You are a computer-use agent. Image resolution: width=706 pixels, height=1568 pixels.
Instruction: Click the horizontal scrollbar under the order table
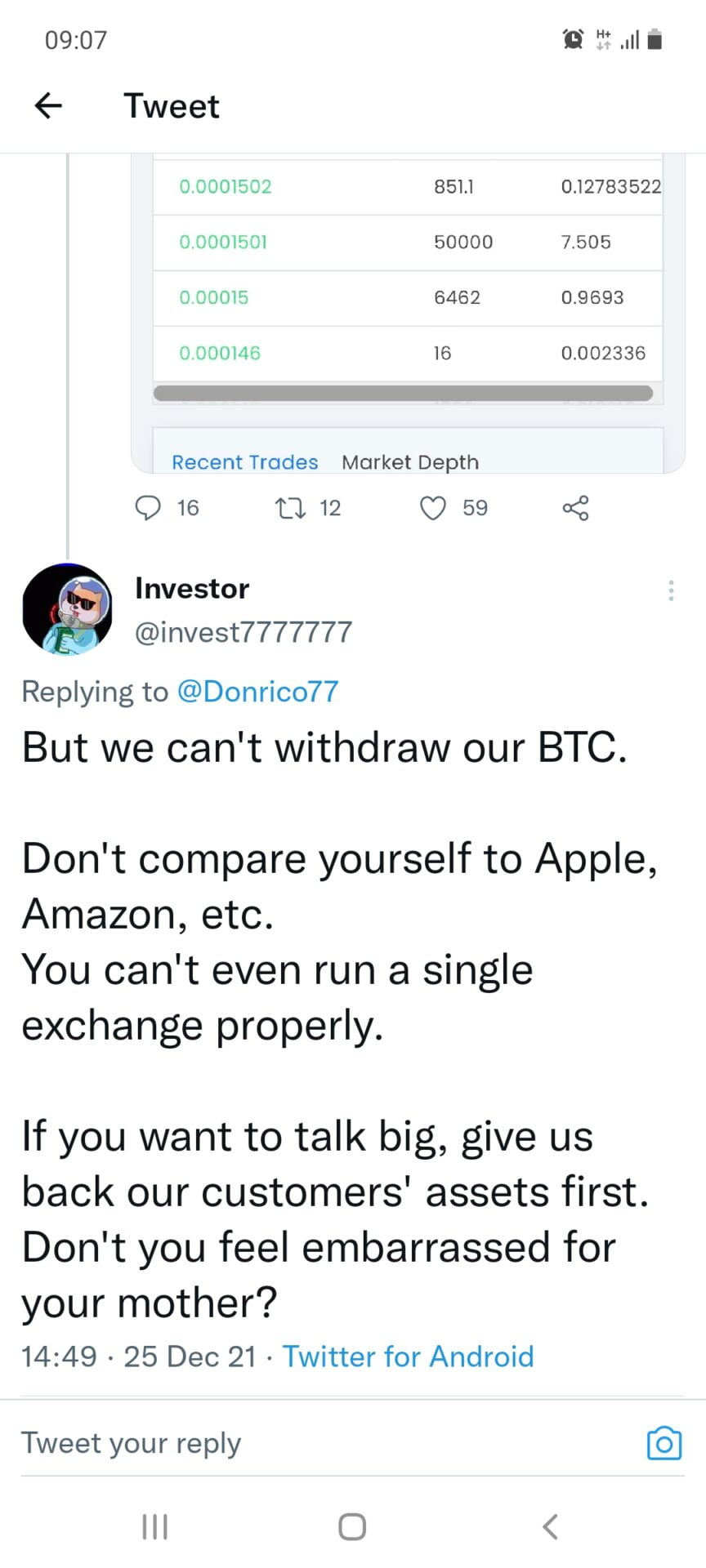click(404, 394)
